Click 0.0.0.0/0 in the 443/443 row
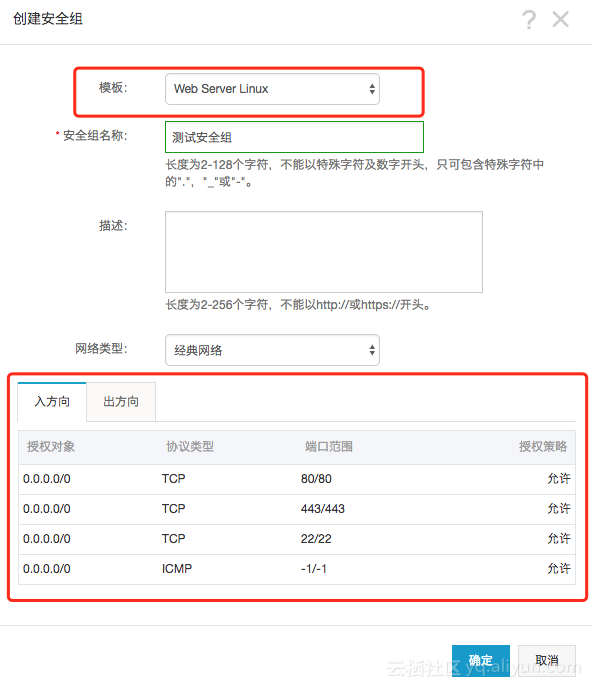The height and width of the screenshot is (688, 592). 47,509
